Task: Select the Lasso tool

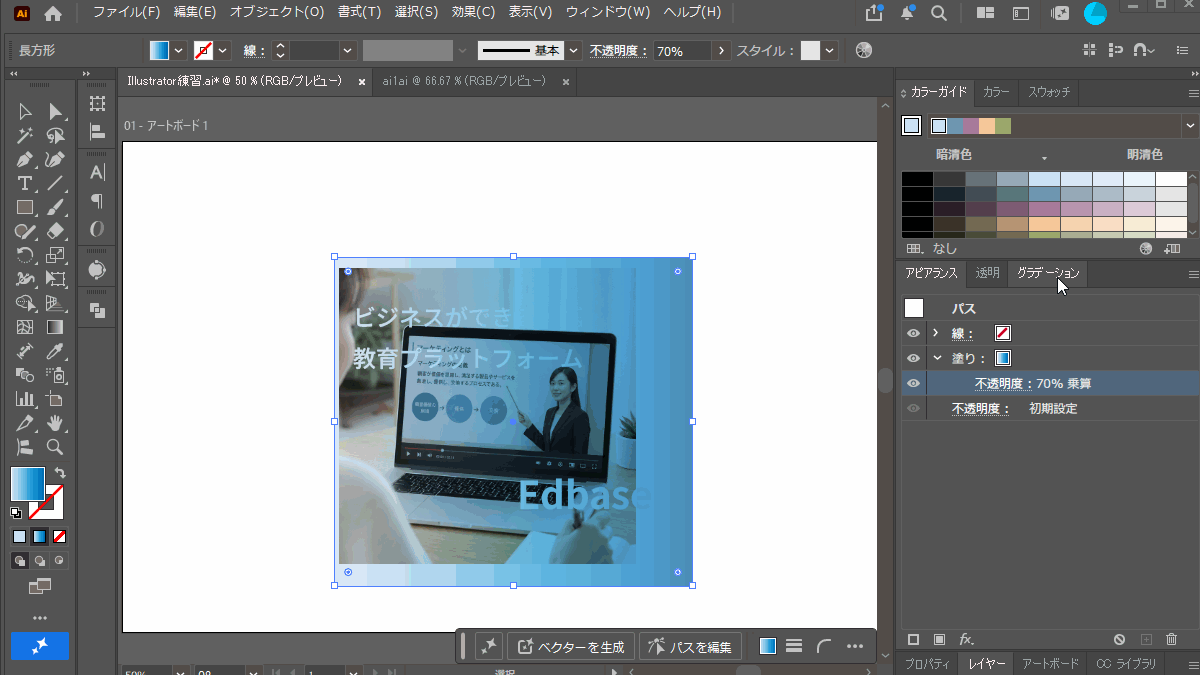Action: (56, 135)
